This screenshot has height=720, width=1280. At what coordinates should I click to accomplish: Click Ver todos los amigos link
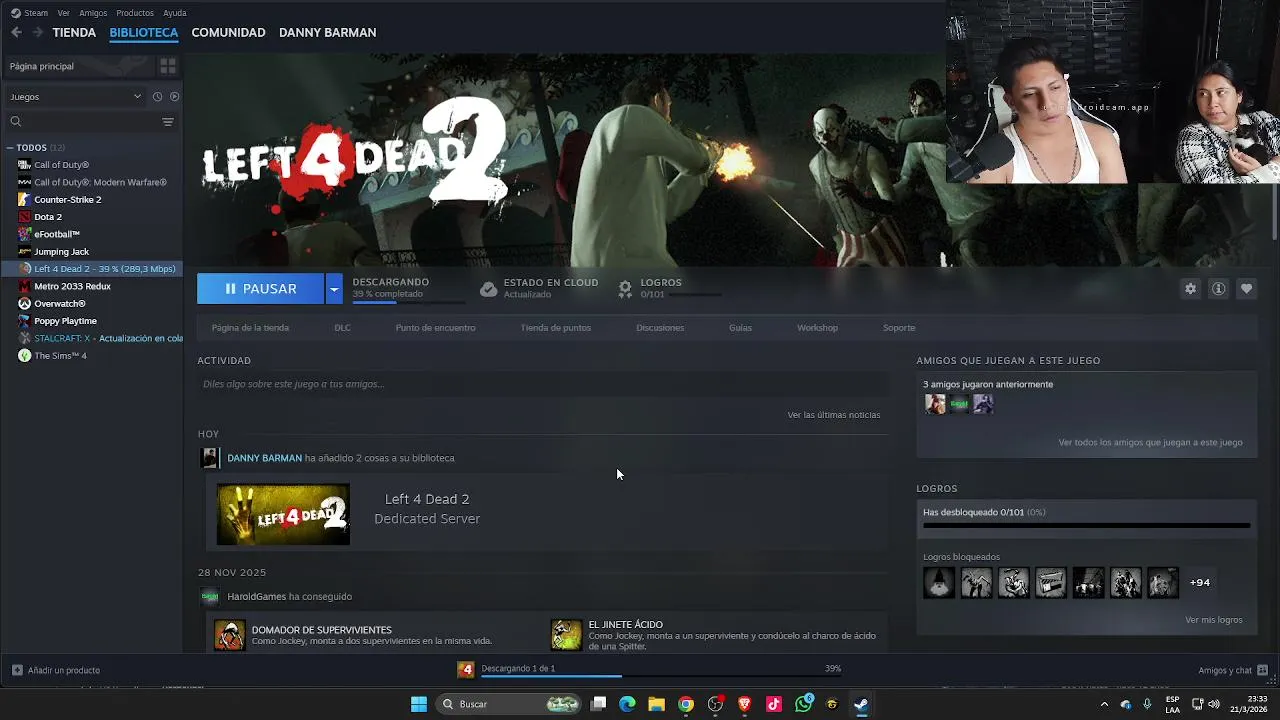(1150, 442)
